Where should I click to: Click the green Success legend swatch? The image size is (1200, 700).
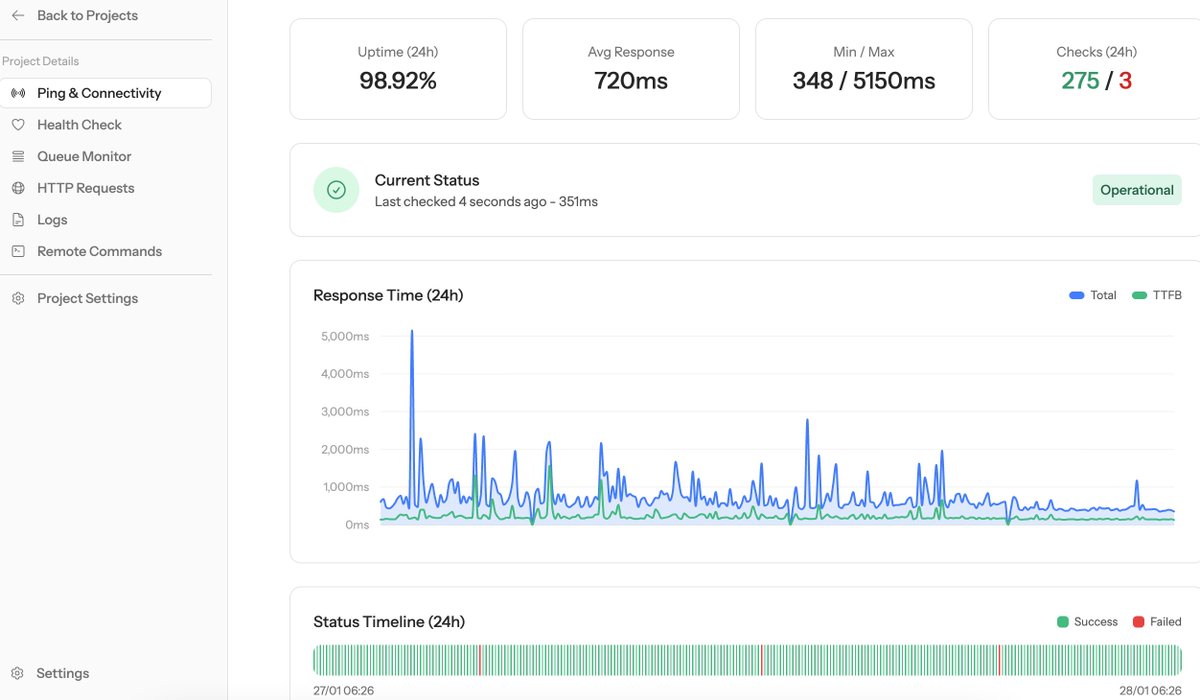[x=1063, y=622]
